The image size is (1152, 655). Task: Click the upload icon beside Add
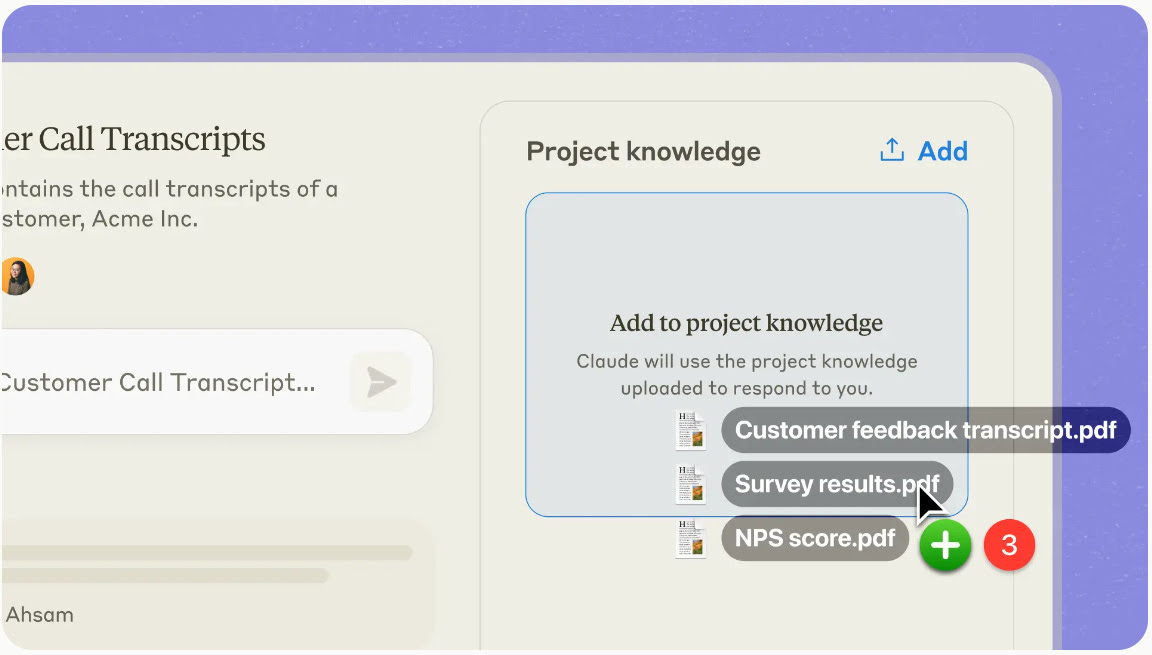892,150
